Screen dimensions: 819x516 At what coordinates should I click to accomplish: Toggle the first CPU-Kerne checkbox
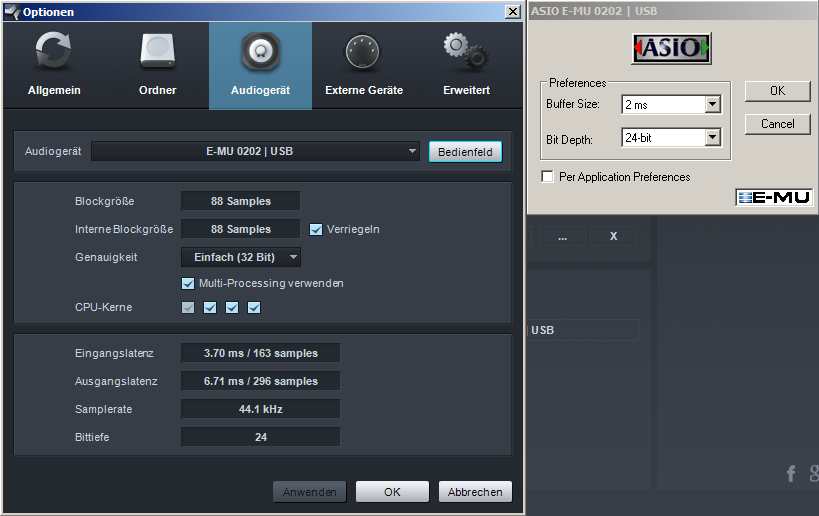pyautogui.click(x=188, y=308)
